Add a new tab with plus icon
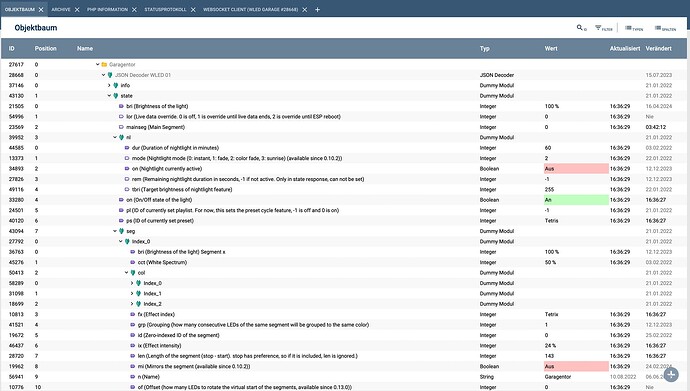This screenshot has height=391, width=690. (x=317, y=9)
